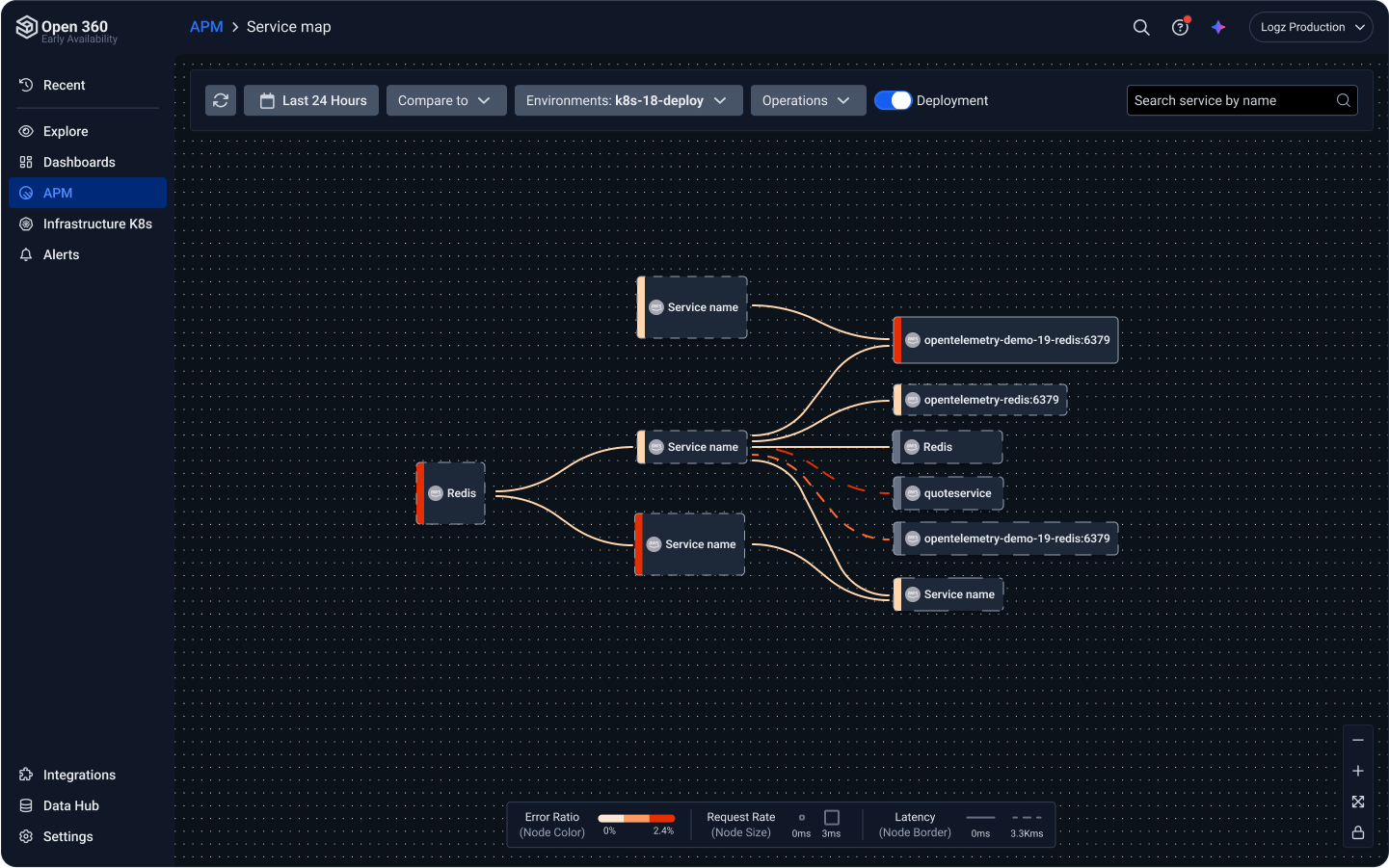Open the Logz Production account dropdown
Screen dimensions: 1389x868
click(1311, 27)
